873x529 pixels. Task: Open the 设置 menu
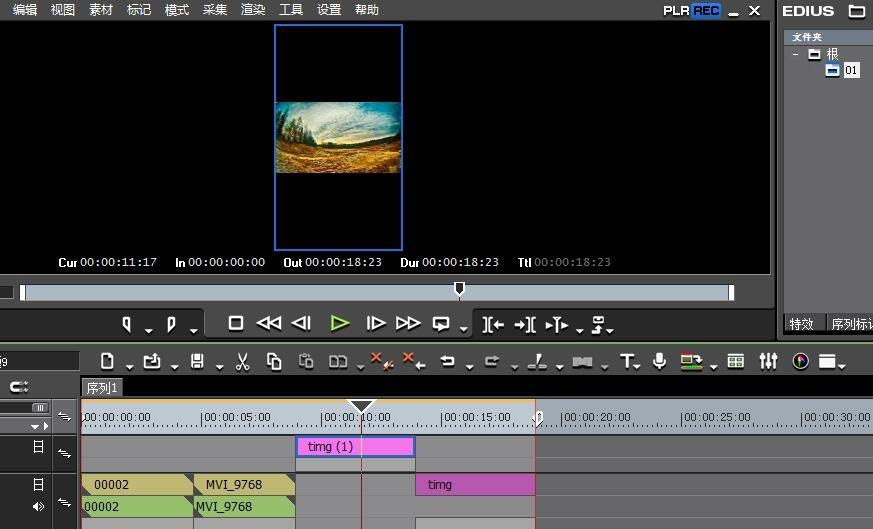[329, 10]
